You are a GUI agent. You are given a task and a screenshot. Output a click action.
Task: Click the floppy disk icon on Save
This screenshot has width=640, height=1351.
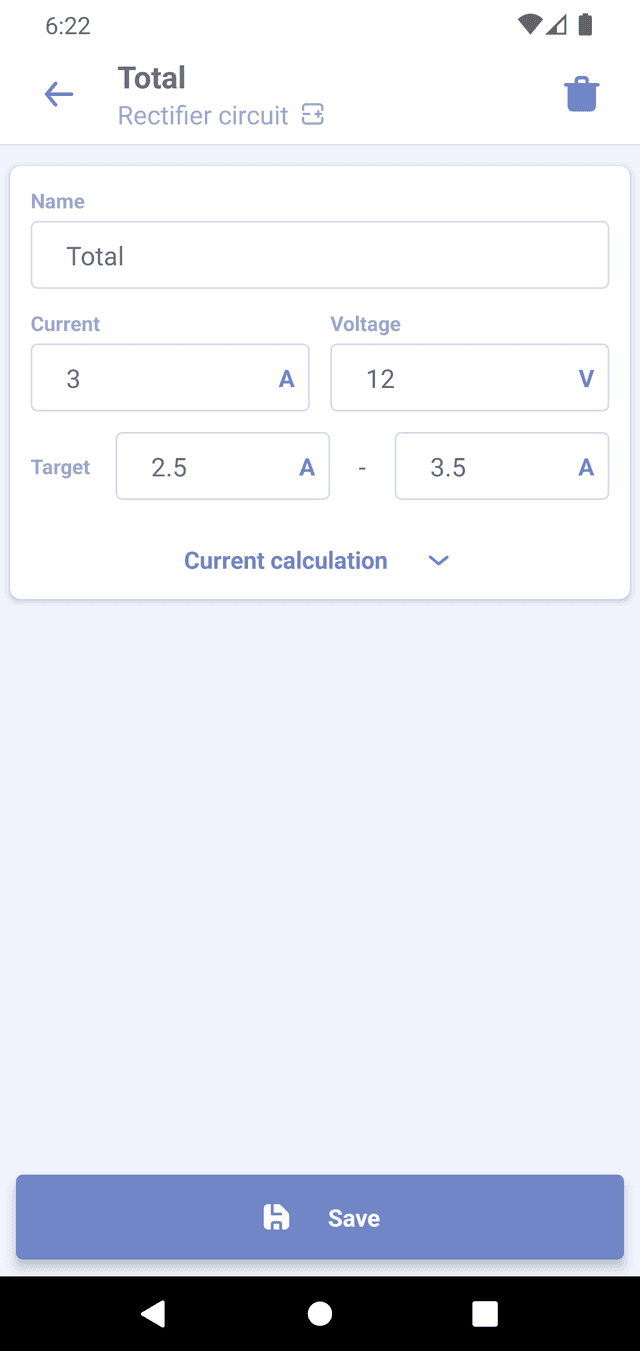point(276,1217)
